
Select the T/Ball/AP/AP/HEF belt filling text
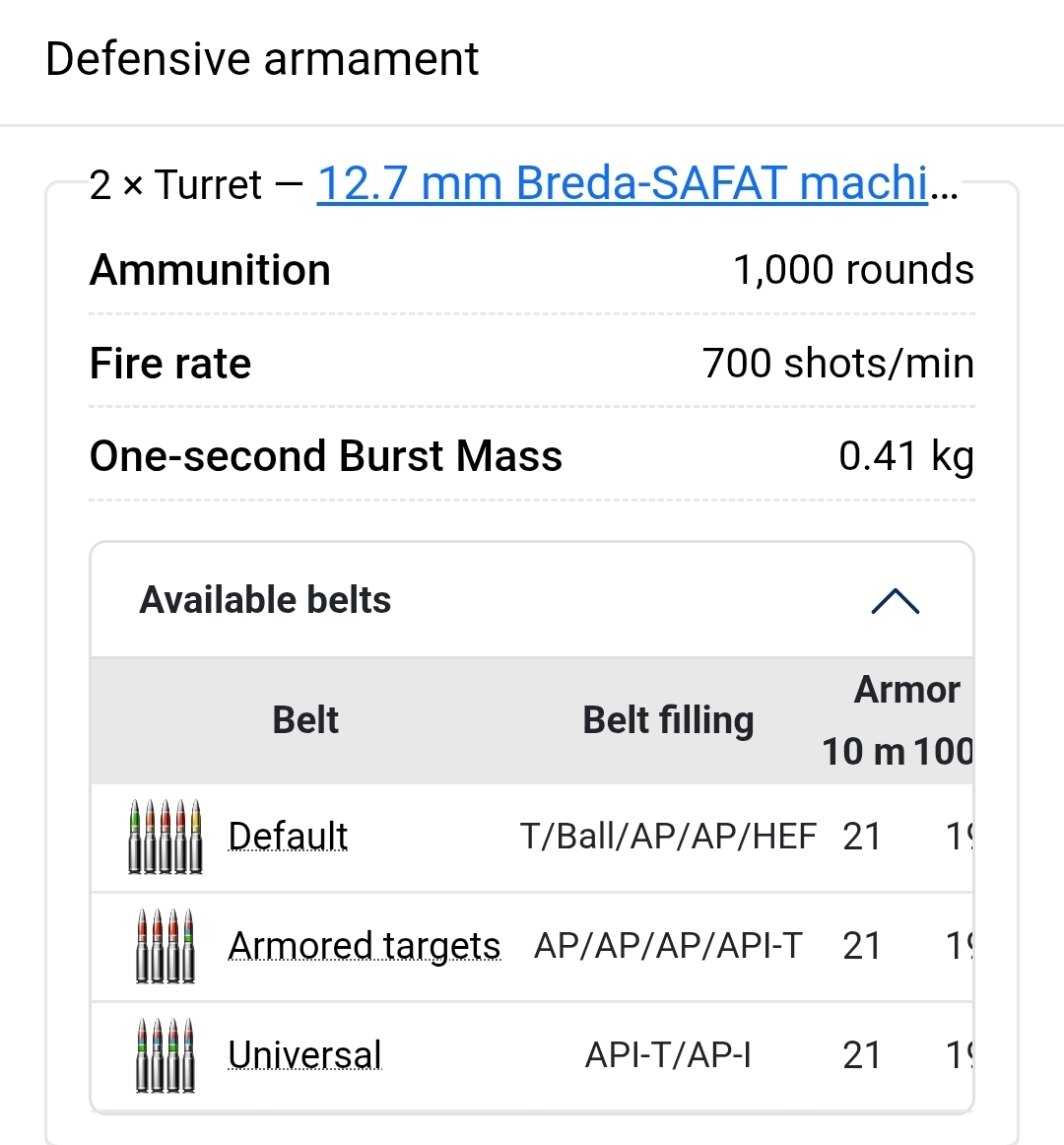point(668,837)
